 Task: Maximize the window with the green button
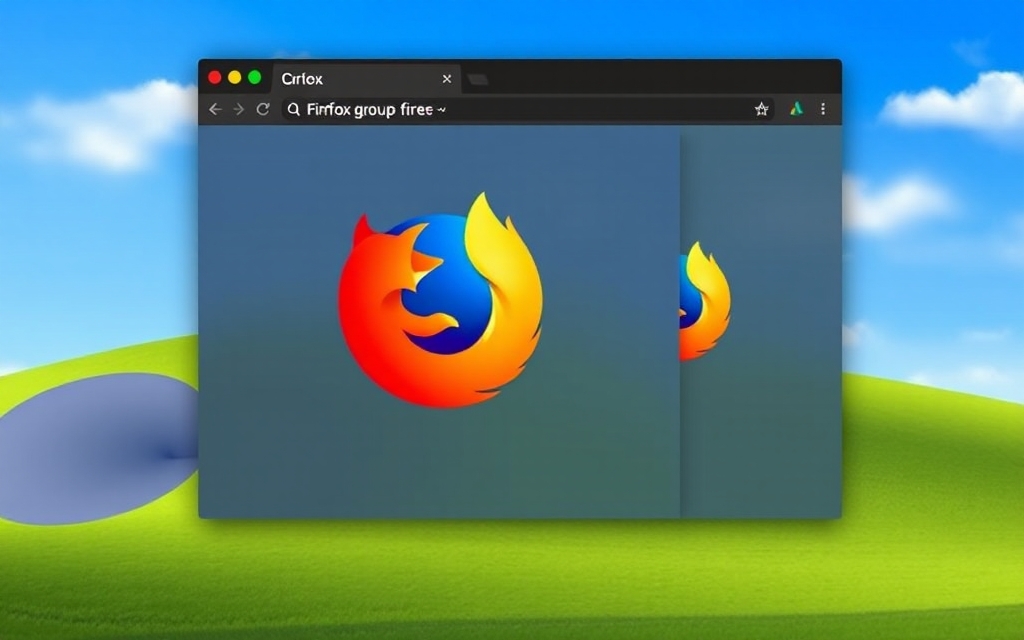click(x=255, y=78)
